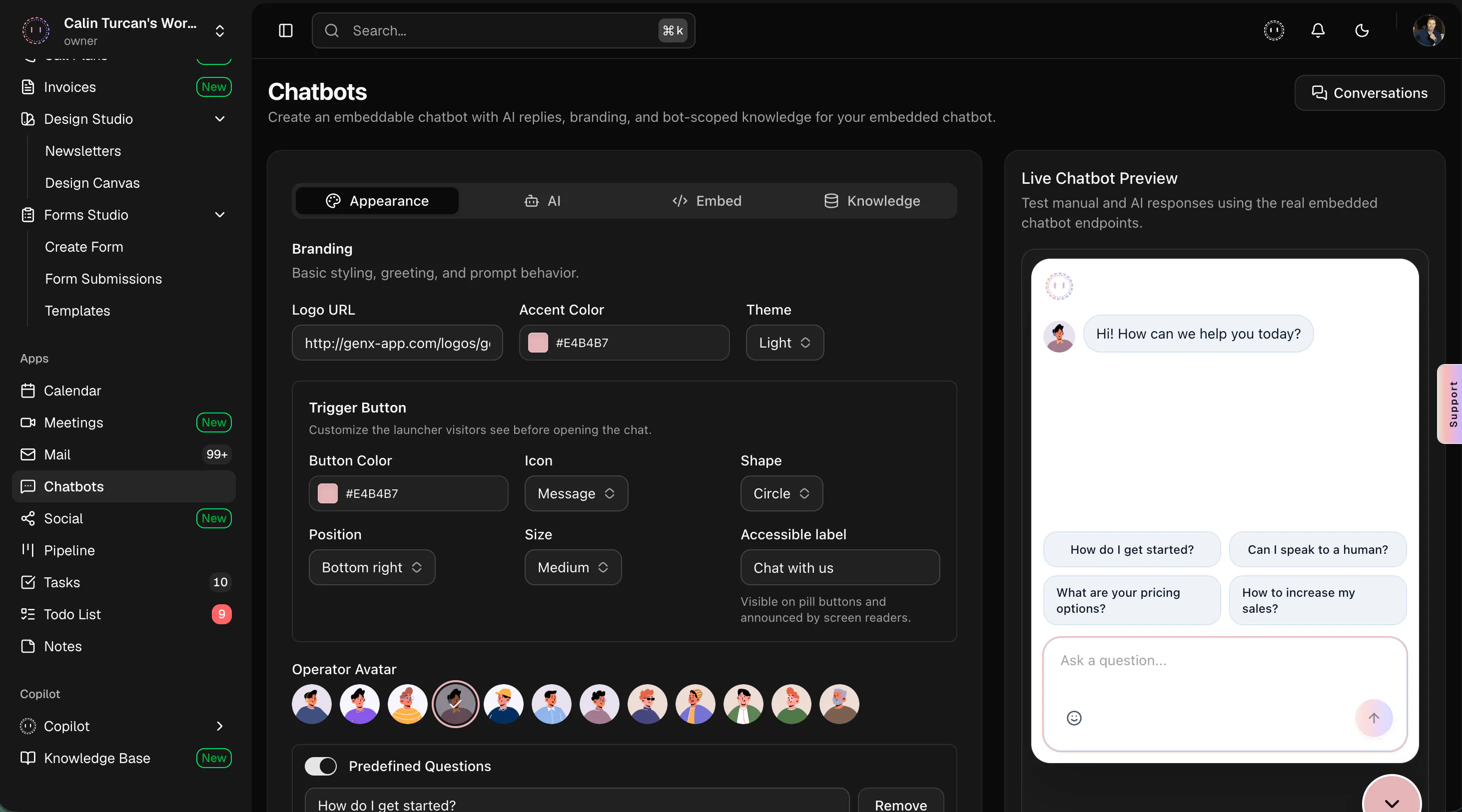The height and width of the screenshot is (812, 1462).
Task: Click the Forms Studio sidebar icon
Action: coord(28,215)
